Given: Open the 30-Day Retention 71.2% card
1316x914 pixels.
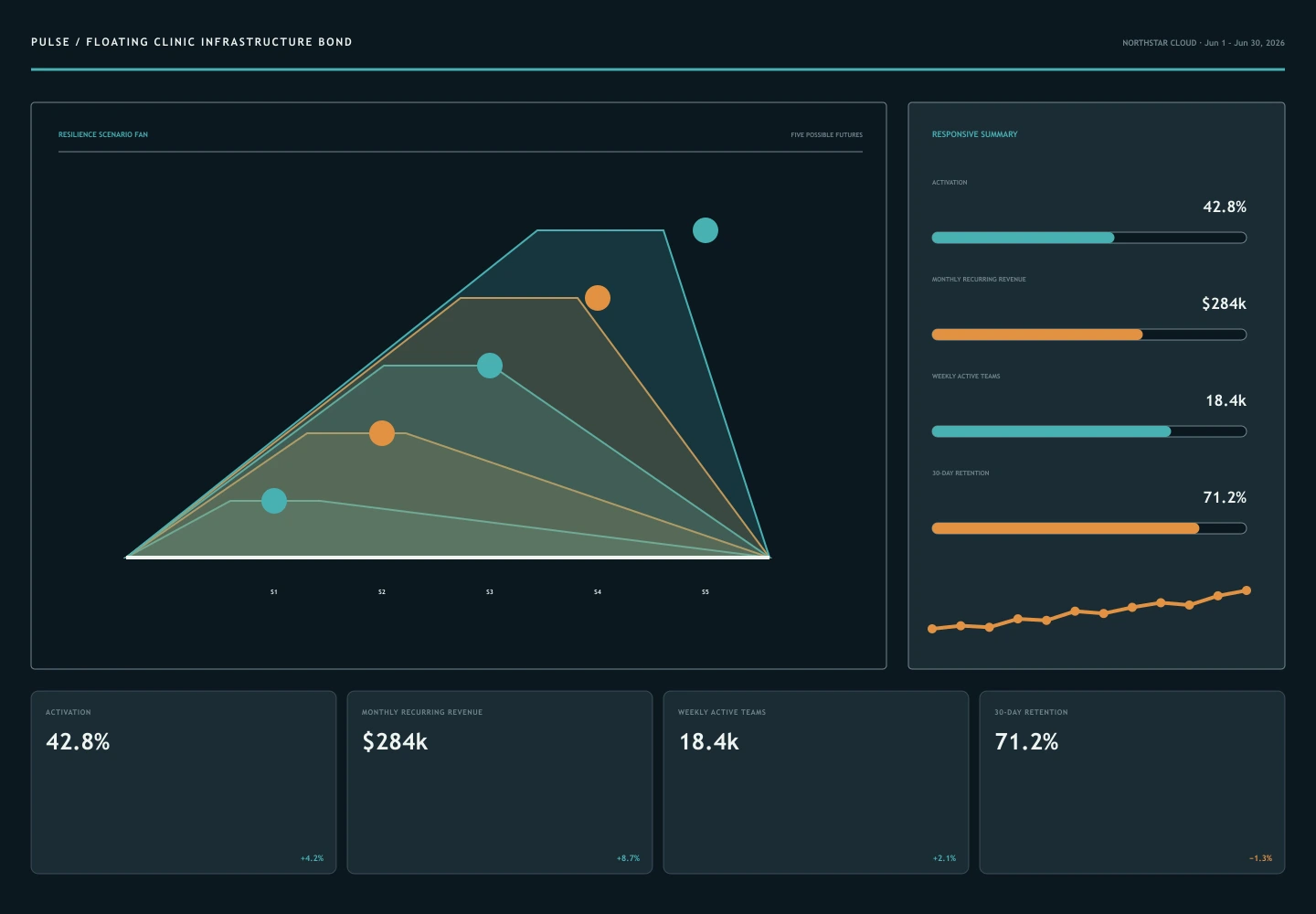Looking at the screenshot, I should pos(1132,782).
